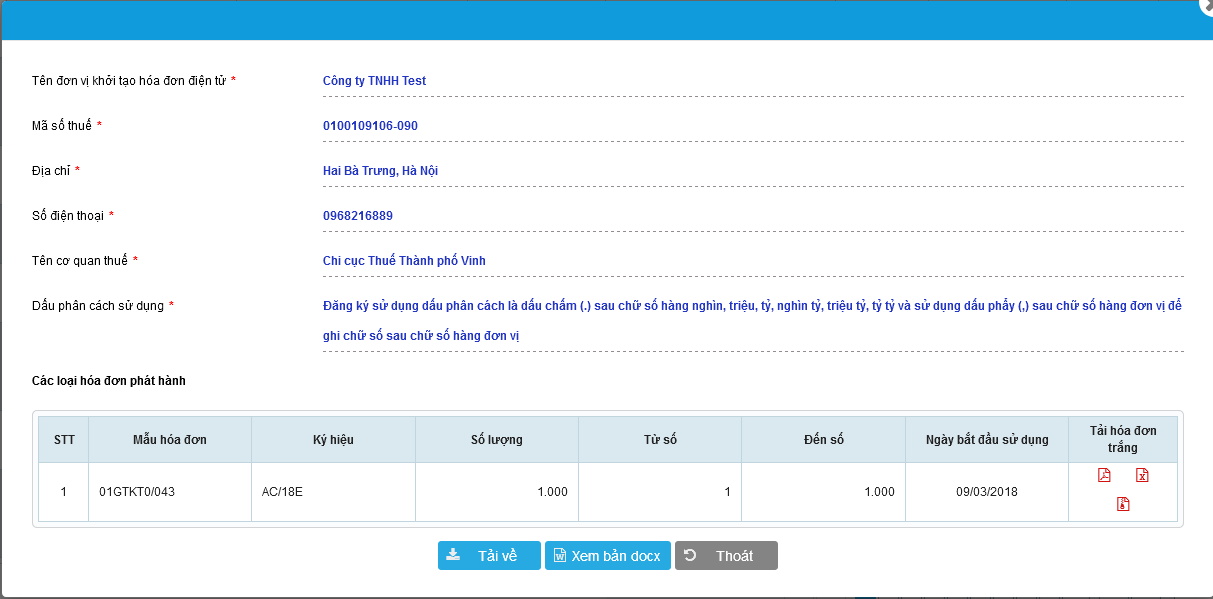The image size is (1213, 599).
Task: Select the tax code 0100109106-090 field
Action: point(370,126)
